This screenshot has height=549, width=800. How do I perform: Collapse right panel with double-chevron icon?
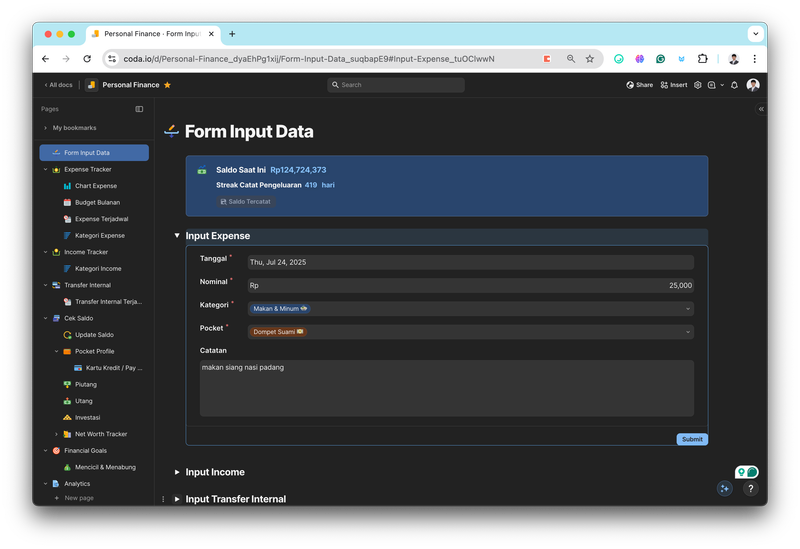pyautogui.click(x=761, y=109)
